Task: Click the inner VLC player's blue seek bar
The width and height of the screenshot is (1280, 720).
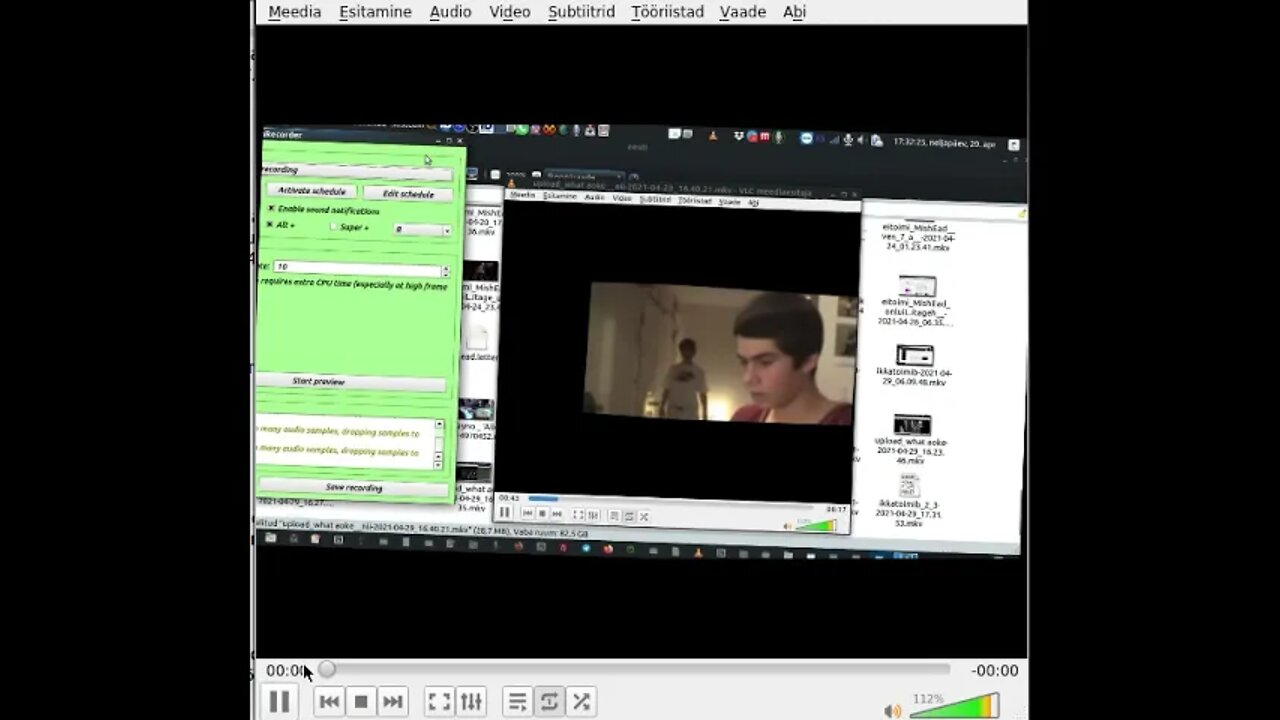Action: [543, 498]
